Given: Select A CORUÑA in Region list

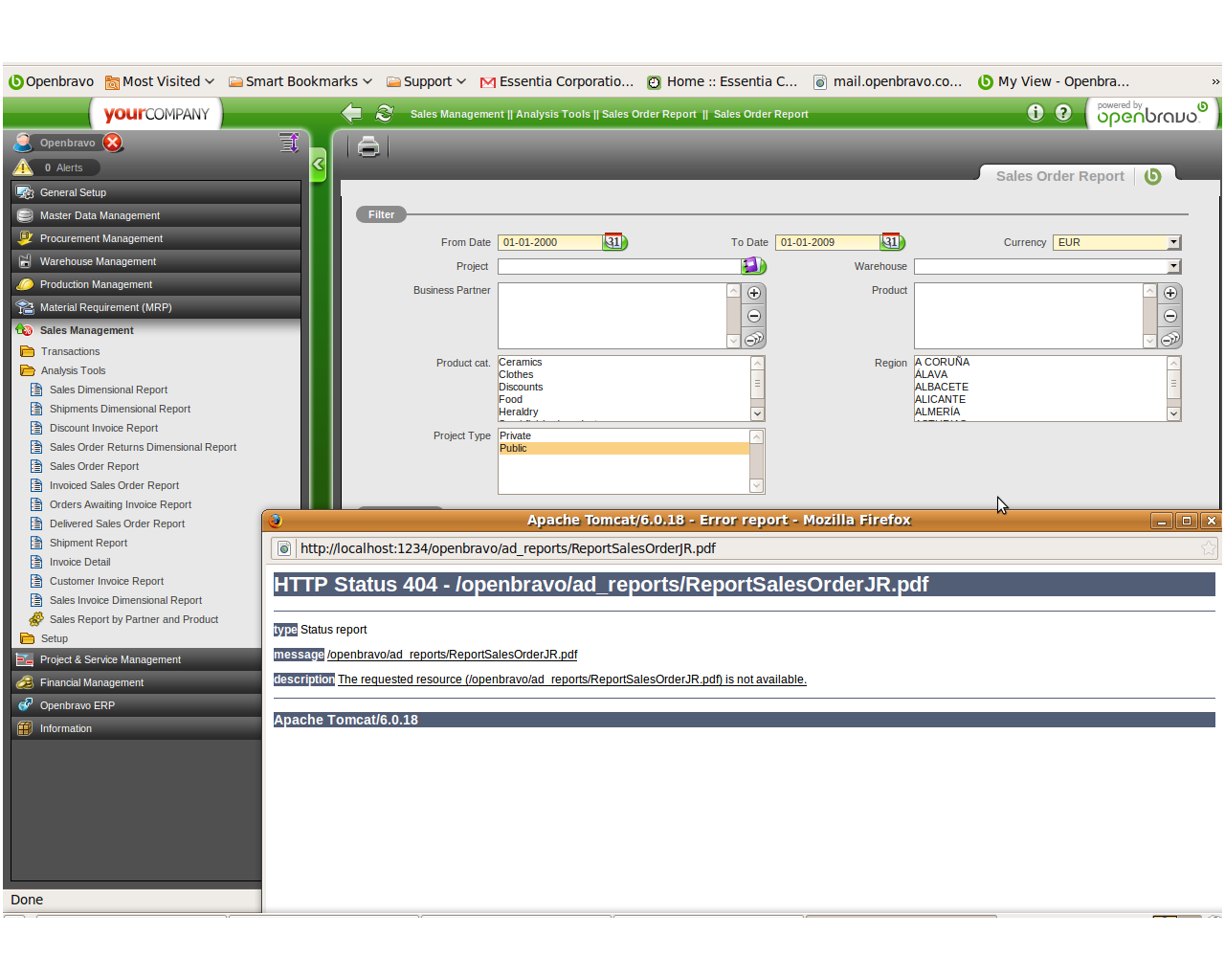Looking at the screenshot, I should click(1040, 362).
